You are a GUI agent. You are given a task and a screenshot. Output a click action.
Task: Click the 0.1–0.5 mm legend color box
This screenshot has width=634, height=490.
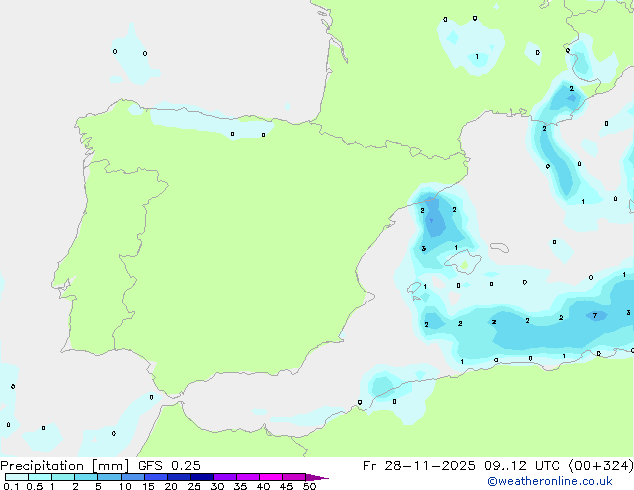click(17, 477)
